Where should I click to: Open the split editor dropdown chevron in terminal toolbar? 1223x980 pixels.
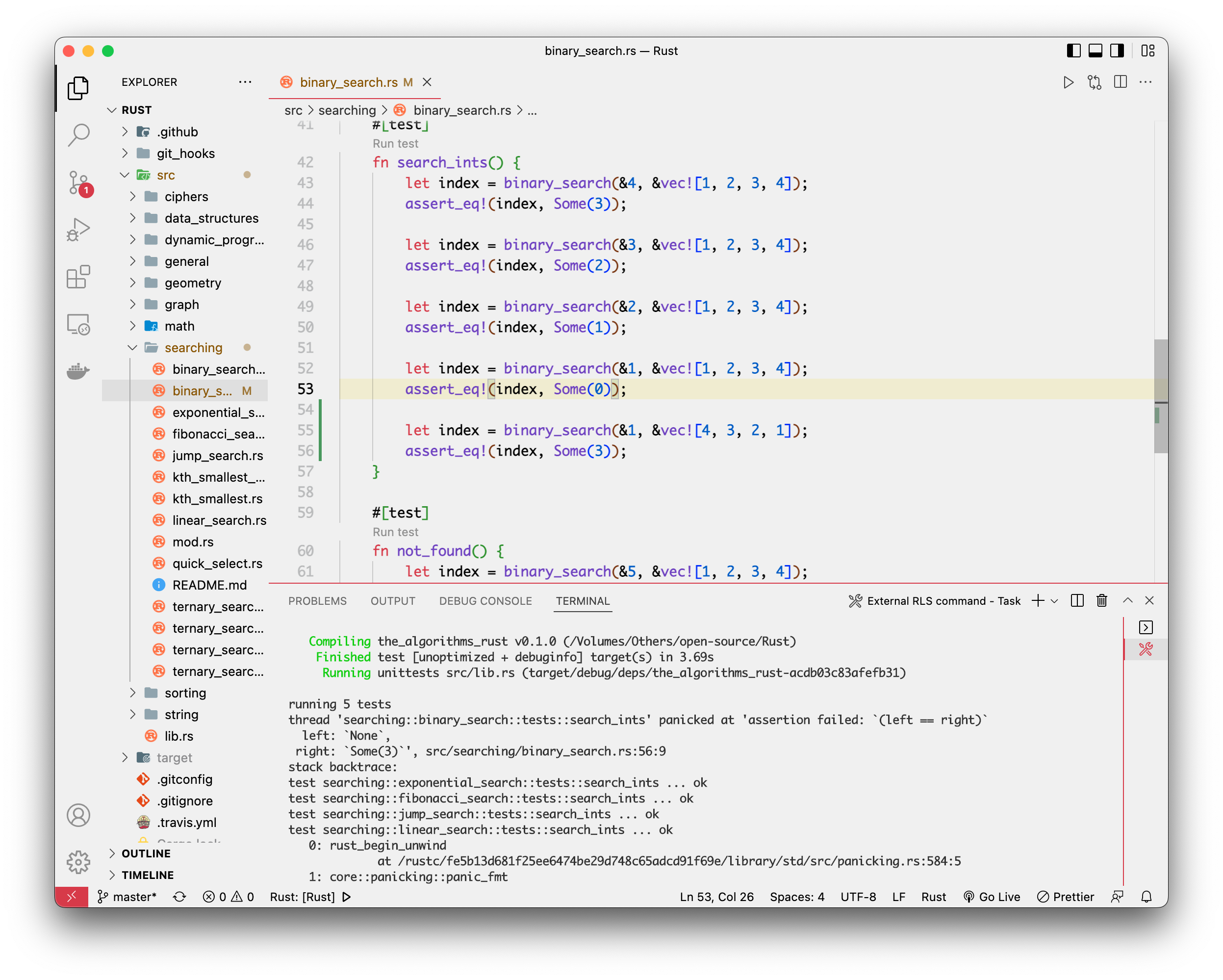[x=1054, y=600]
